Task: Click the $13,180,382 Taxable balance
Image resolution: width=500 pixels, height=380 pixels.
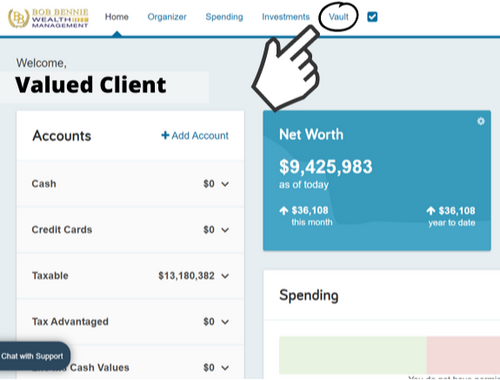Action: 186,276
